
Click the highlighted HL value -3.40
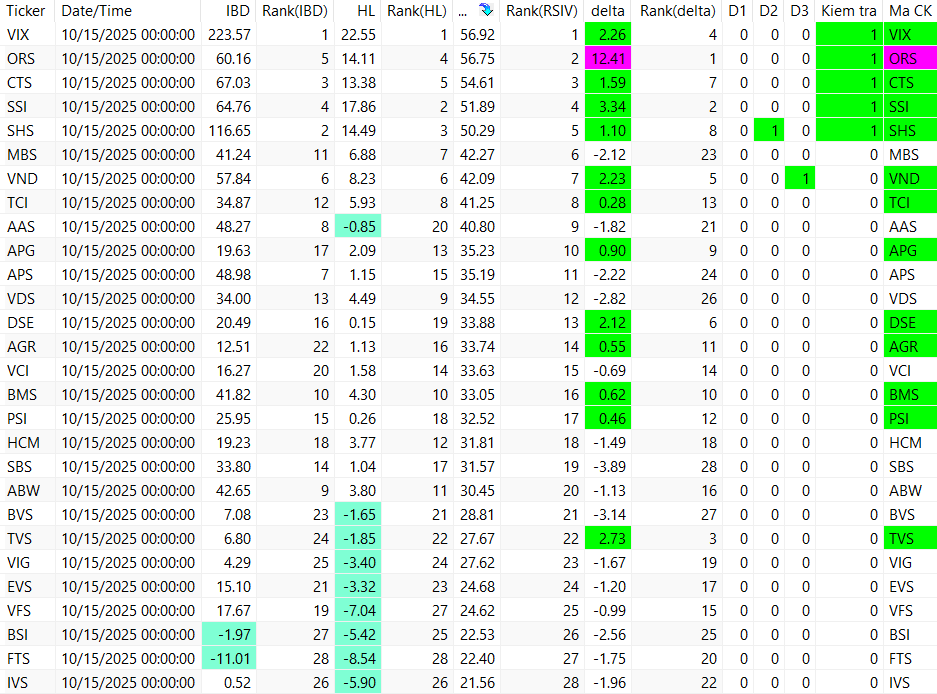coord(357,562)
